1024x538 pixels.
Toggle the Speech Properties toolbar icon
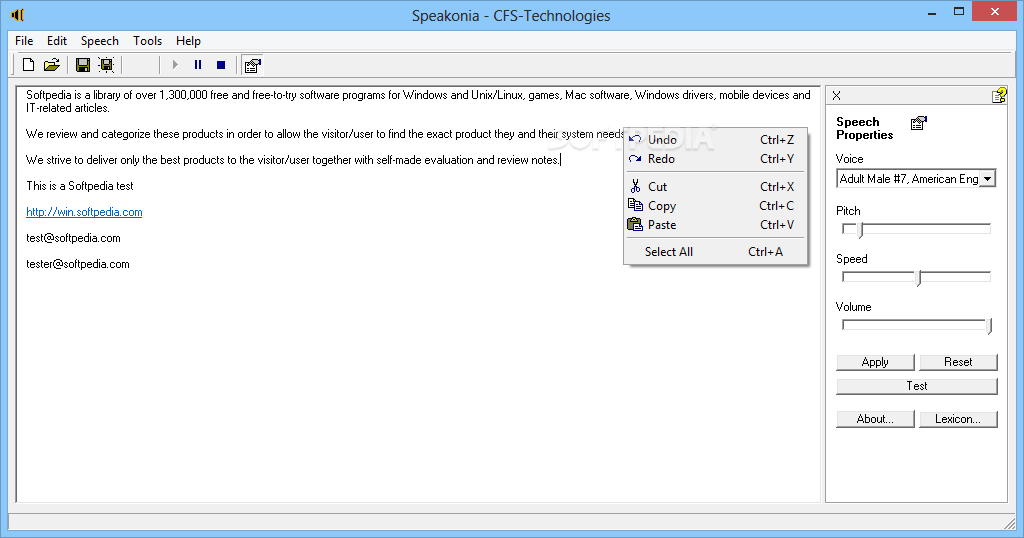pos(252,65)
